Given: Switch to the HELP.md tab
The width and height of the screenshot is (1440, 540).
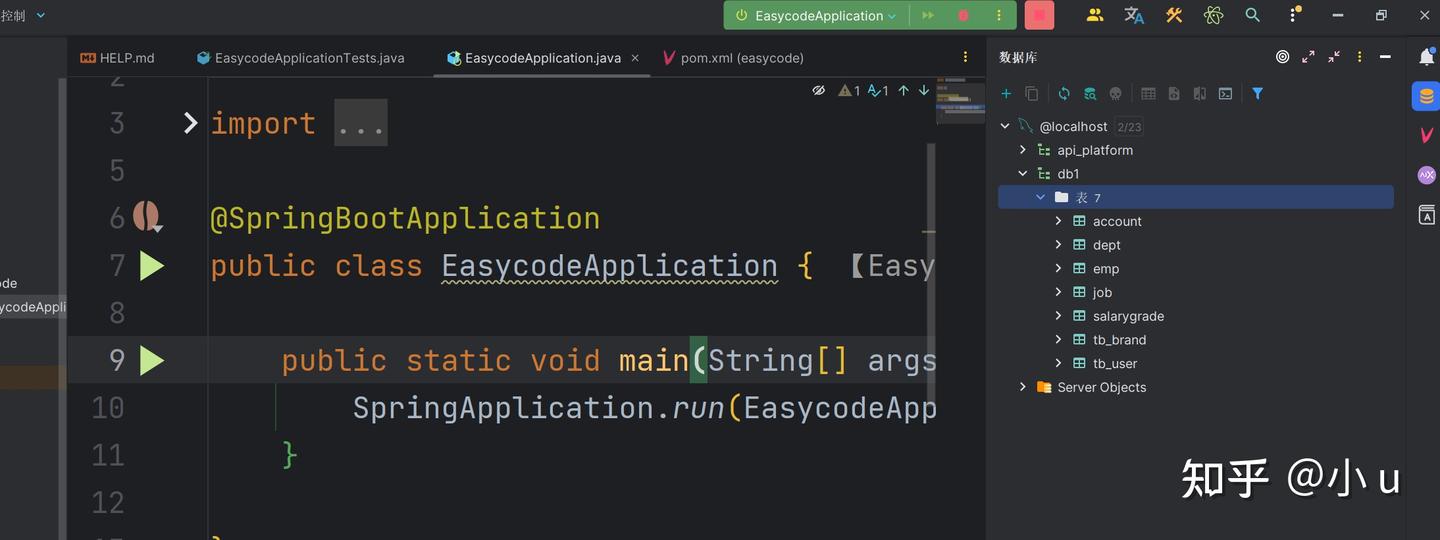Looking at the screenshot, I should tap(118, 58).
